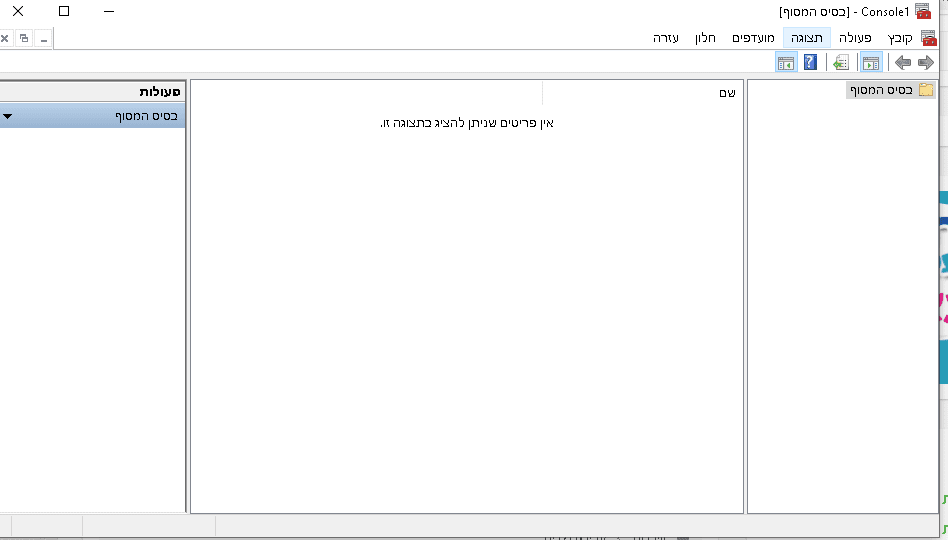Click the console icon beside the קובץ menu
The image size is (948, 540).
click(x=929, y=38)
